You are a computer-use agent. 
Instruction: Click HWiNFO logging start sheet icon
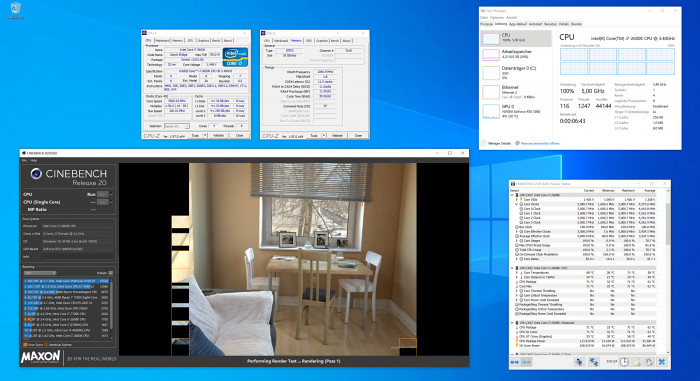coord(637,362)
